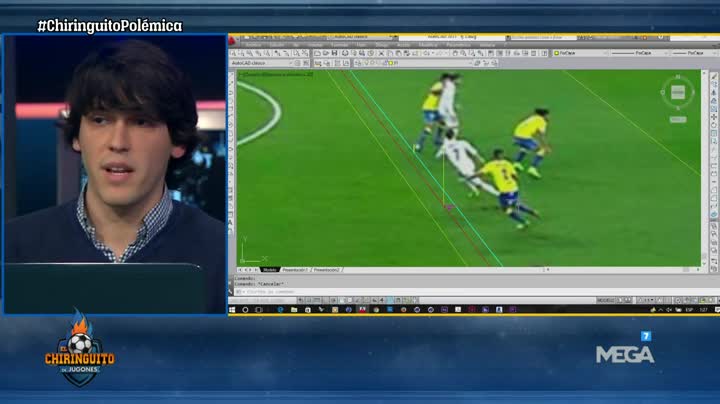720x404 pixels.
Task: Open Windows Start menu
Action: click(232, 310)
